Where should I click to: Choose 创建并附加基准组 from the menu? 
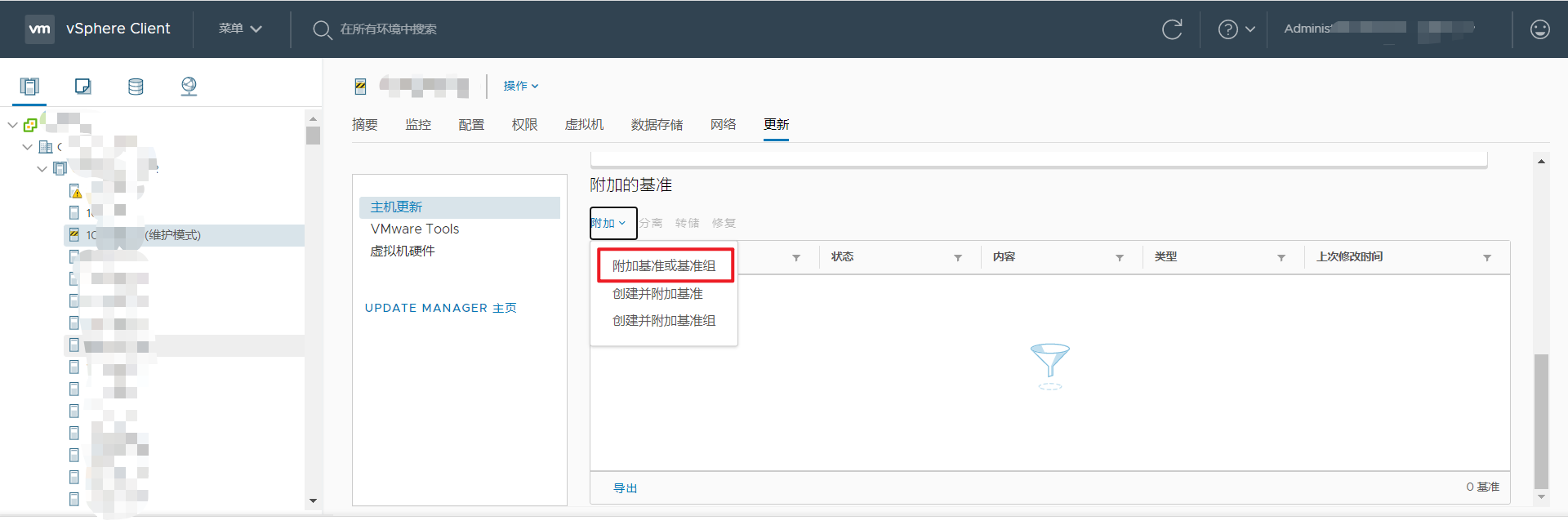[664, 321]
